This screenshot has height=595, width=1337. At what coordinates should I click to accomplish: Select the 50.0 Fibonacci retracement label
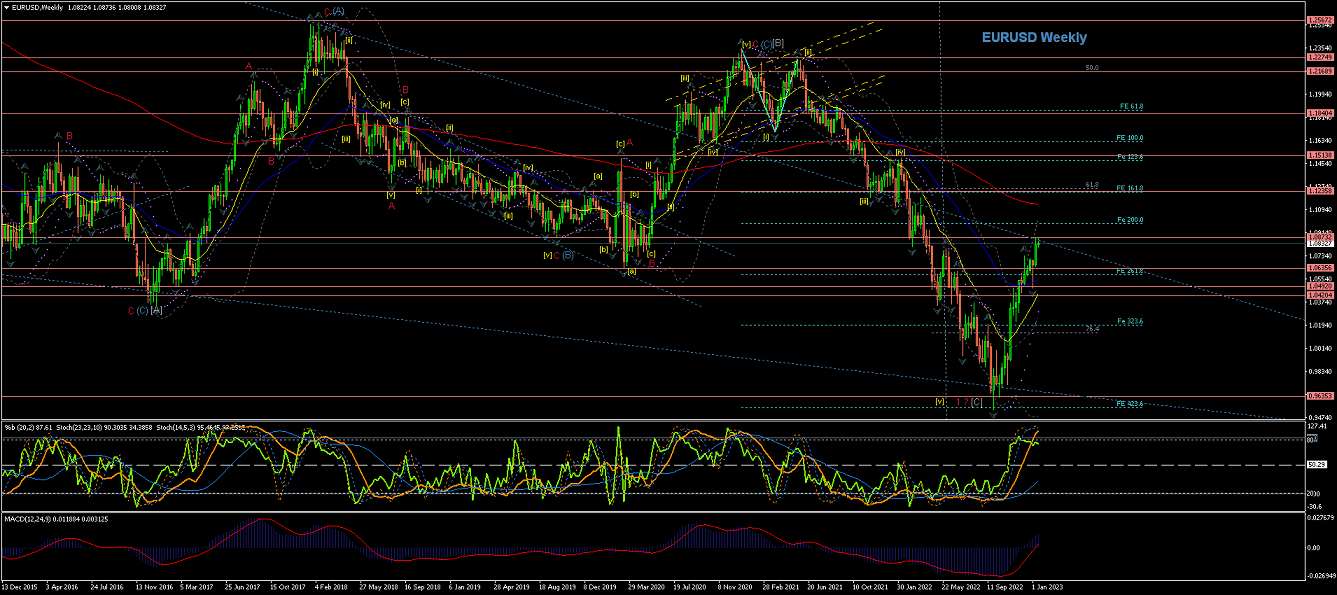1092,68
